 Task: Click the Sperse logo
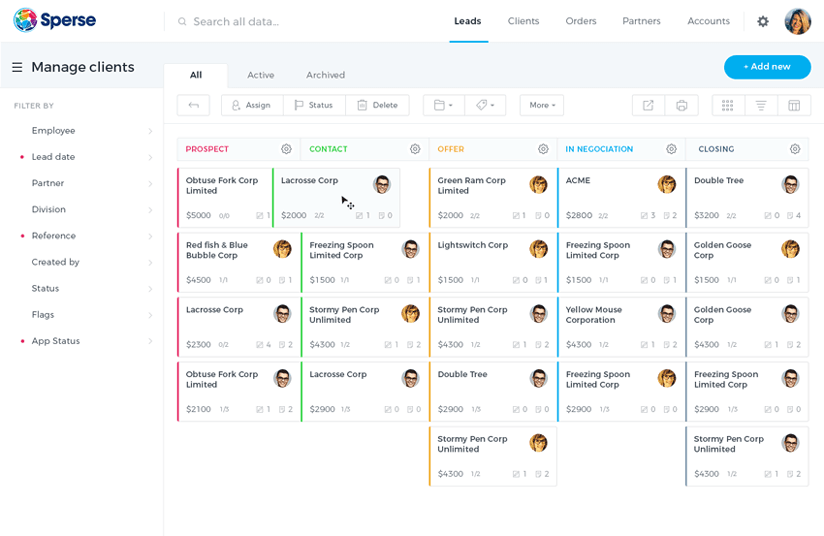click(x=55, y=20)
